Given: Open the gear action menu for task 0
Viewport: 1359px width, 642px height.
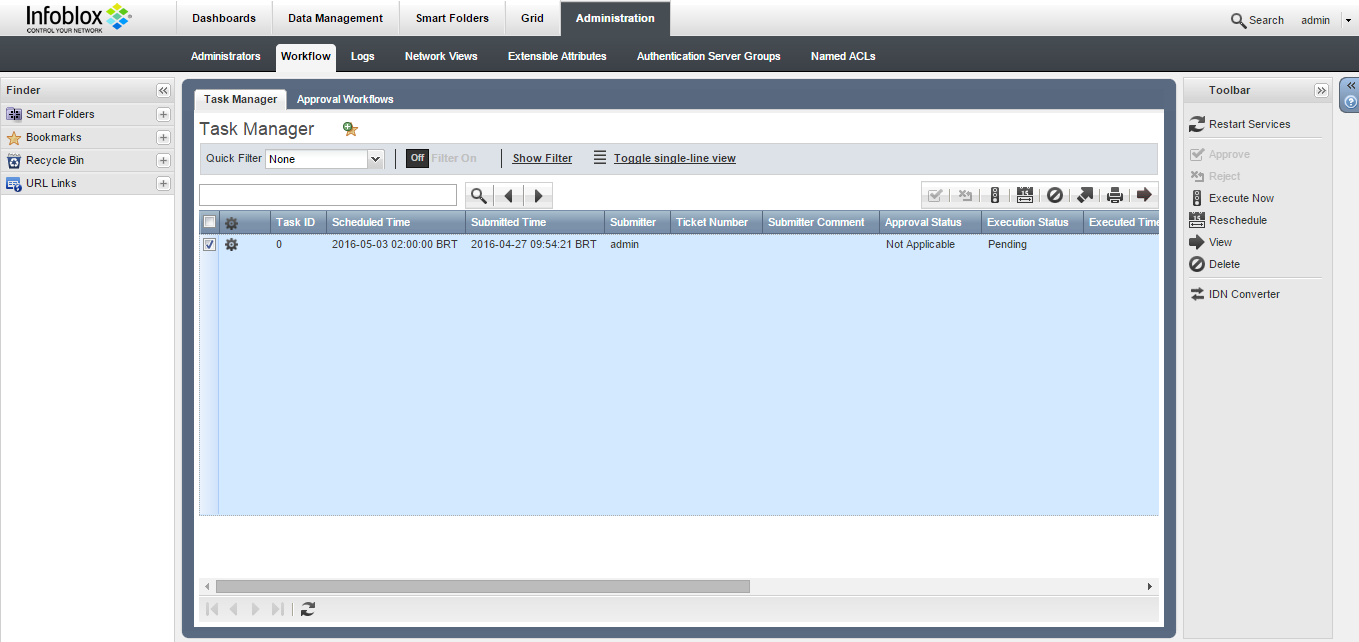Looking at the screenshot, I should (x=231, y=245).
